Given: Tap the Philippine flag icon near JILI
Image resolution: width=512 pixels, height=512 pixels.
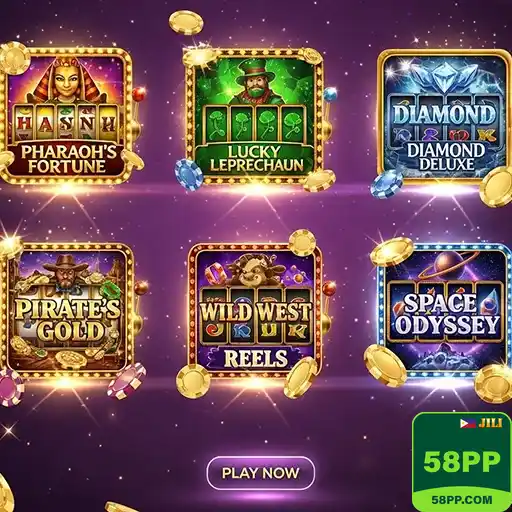Looking at the screenshot, I should coord(468,424).
